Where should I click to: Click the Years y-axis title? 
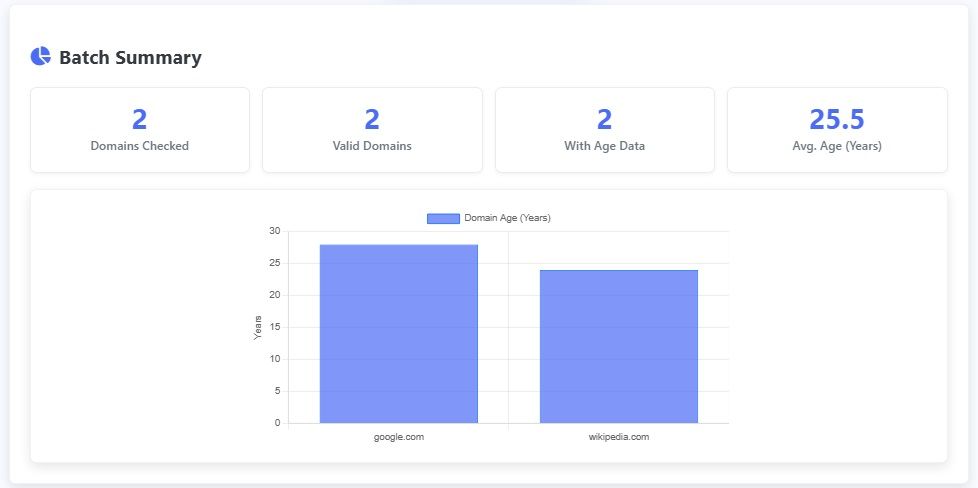pos(258,328)
